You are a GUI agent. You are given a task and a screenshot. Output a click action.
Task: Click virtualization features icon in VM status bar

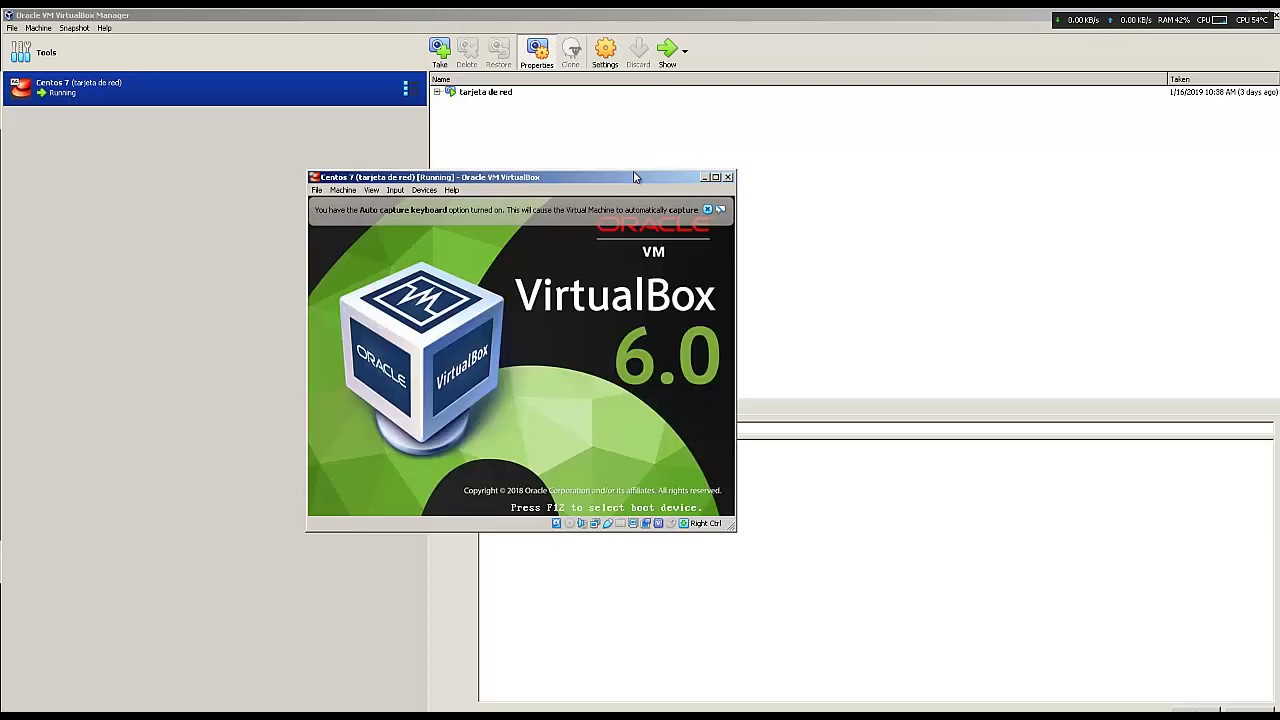658,523
